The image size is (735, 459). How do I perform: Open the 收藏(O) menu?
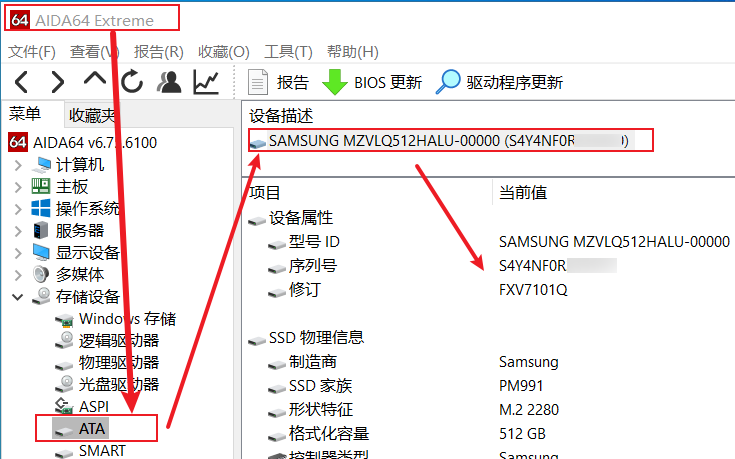pos(224,52)
